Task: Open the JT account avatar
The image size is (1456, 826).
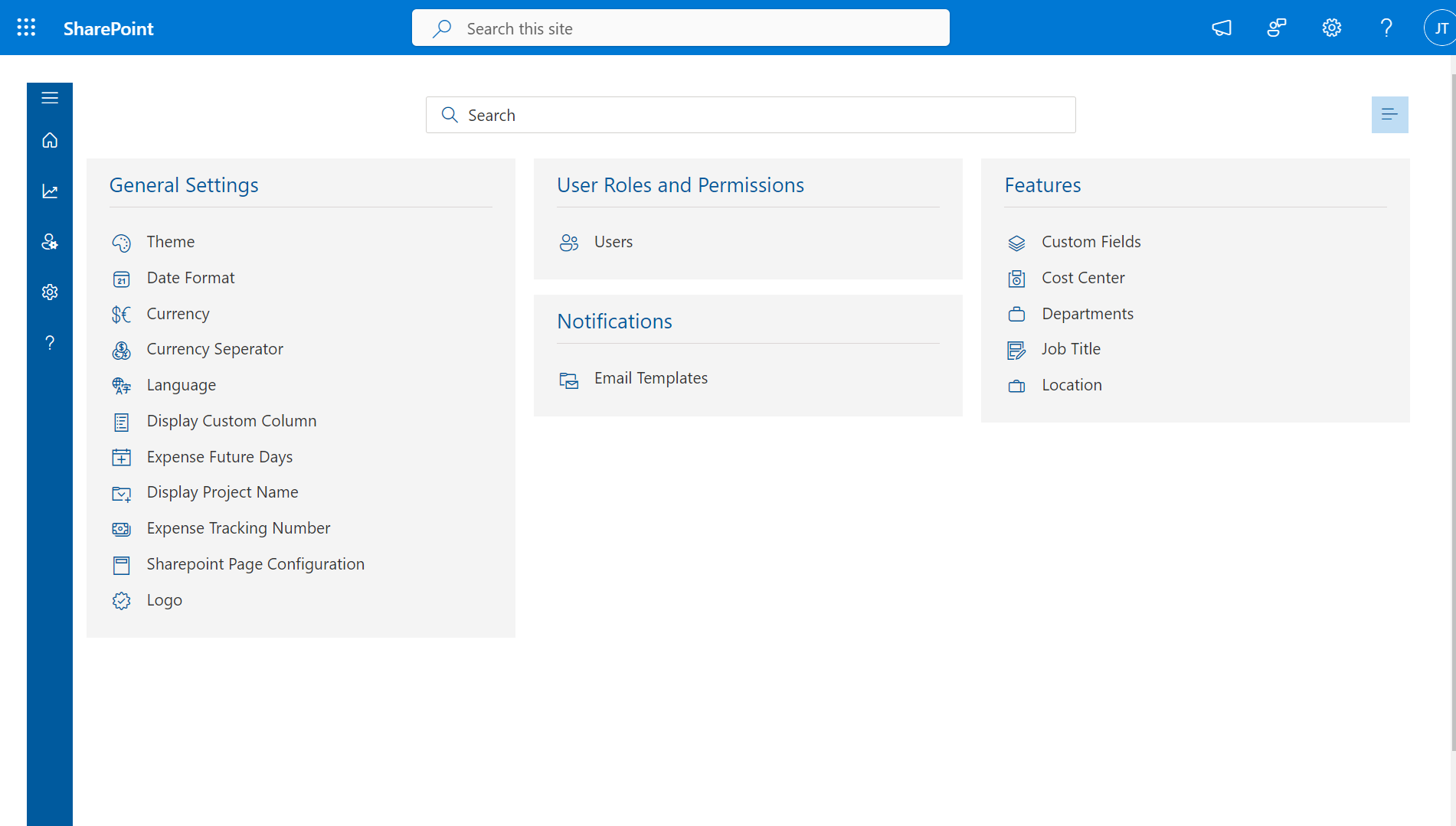Action: tap(1440, 28)
